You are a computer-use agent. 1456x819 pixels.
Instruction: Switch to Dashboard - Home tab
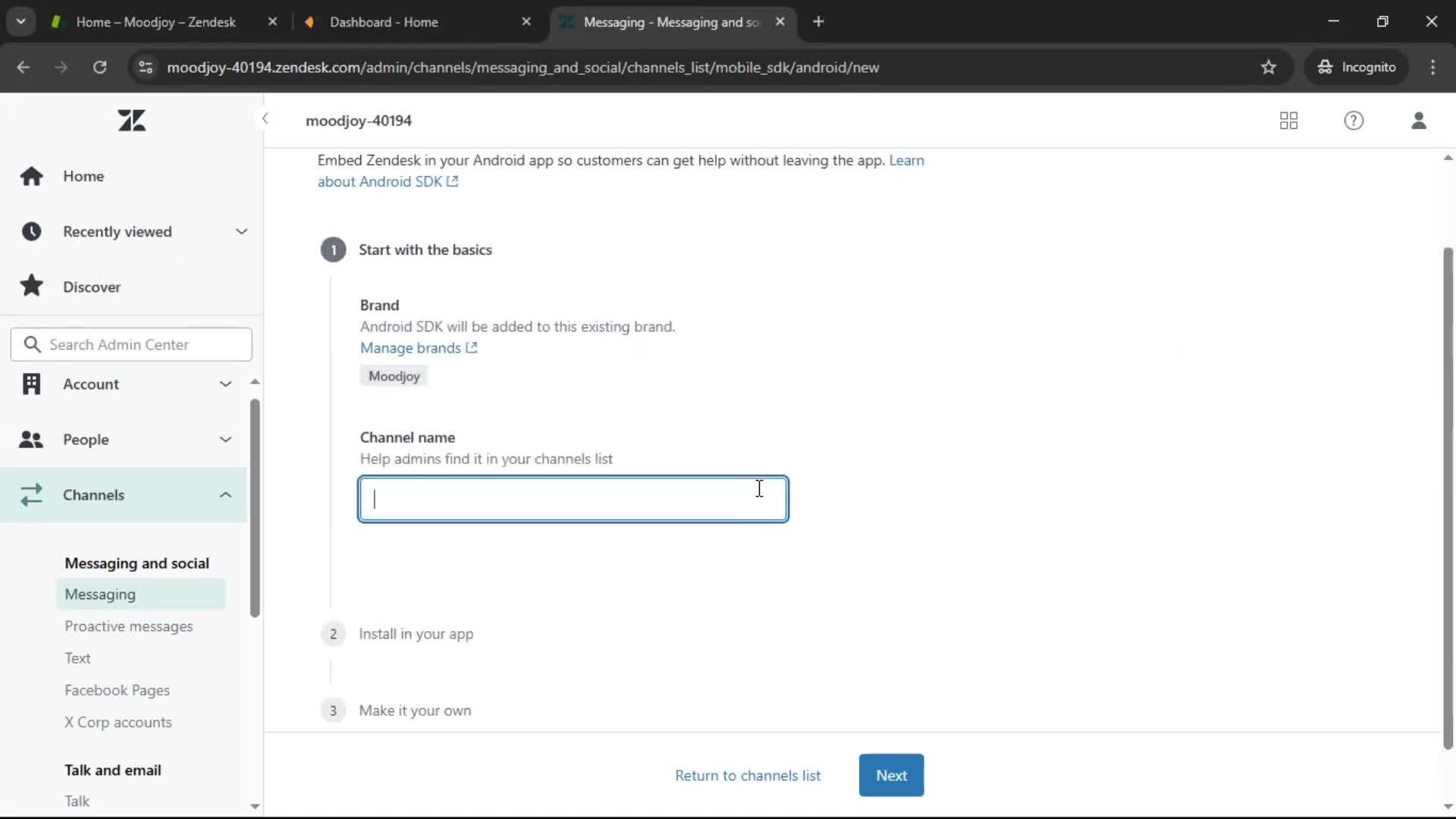pos(384,22)
